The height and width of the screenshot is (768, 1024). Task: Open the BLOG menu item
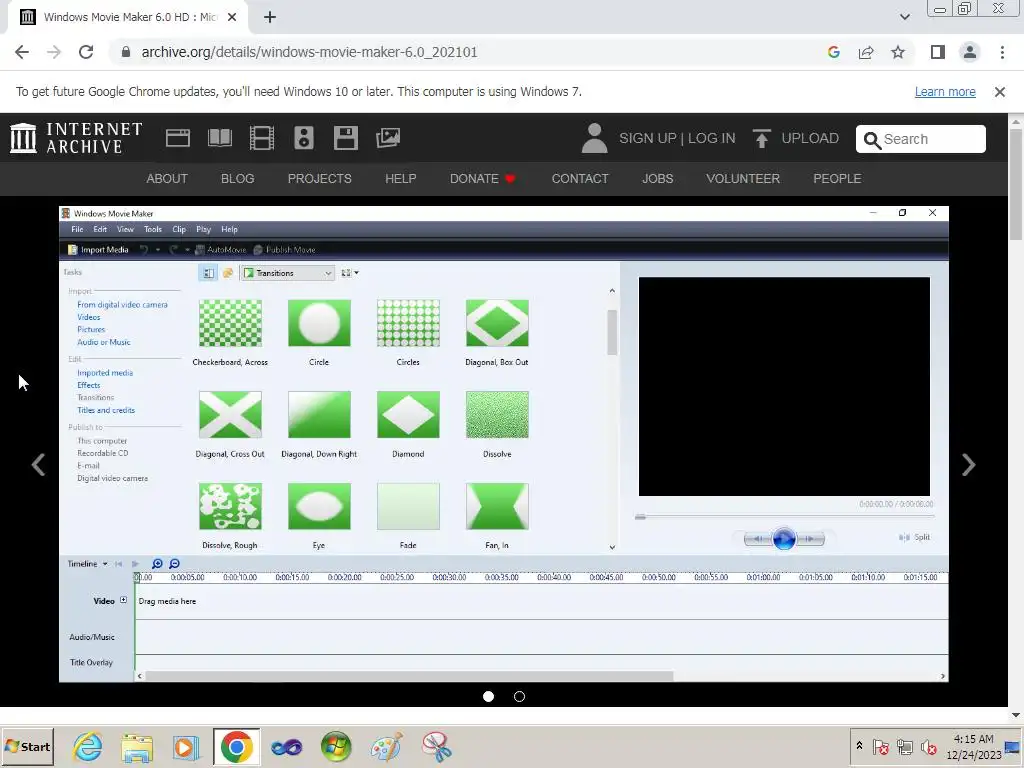(x=238, y=178)
